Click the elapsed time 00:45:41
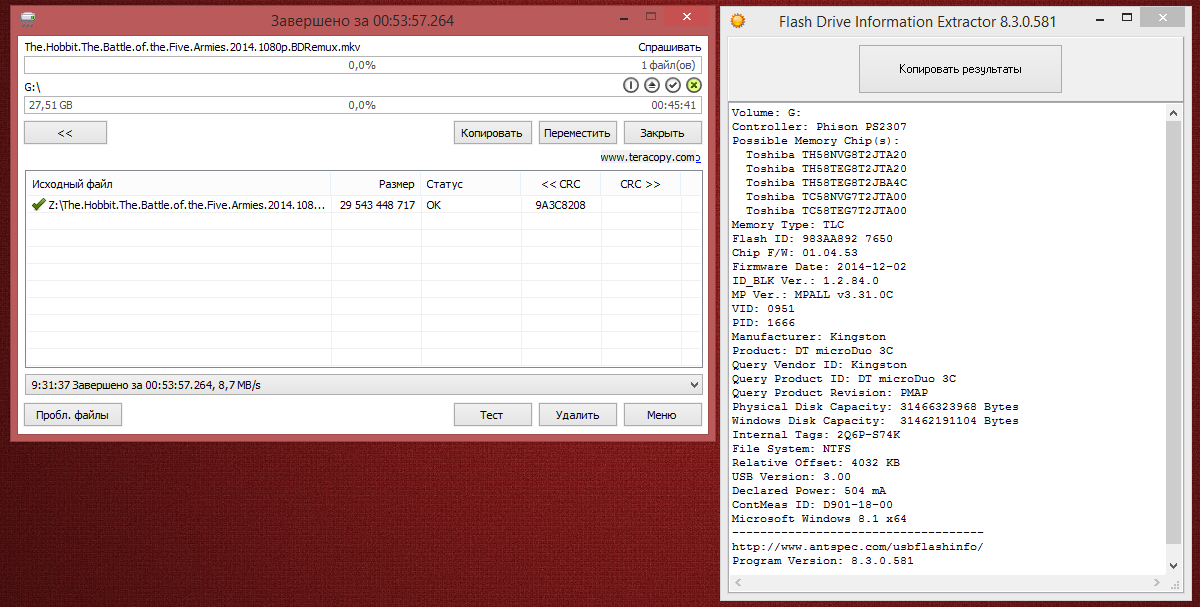This screenshot has width=1200, height=607. 673,105
